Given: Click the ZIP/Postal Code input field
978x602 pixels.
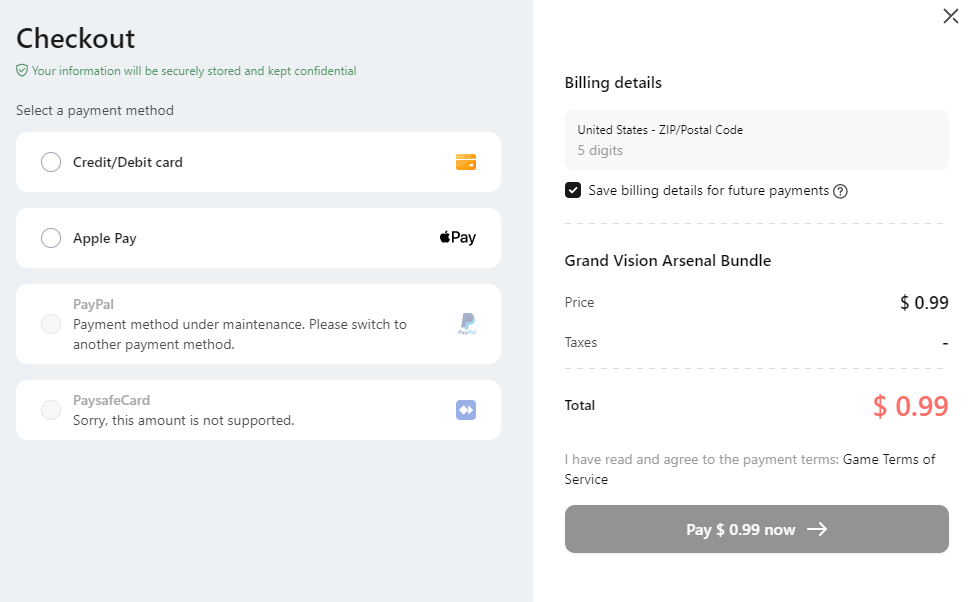Looking at the screenshot, I should pyautogui.click(x=756, y=151).
